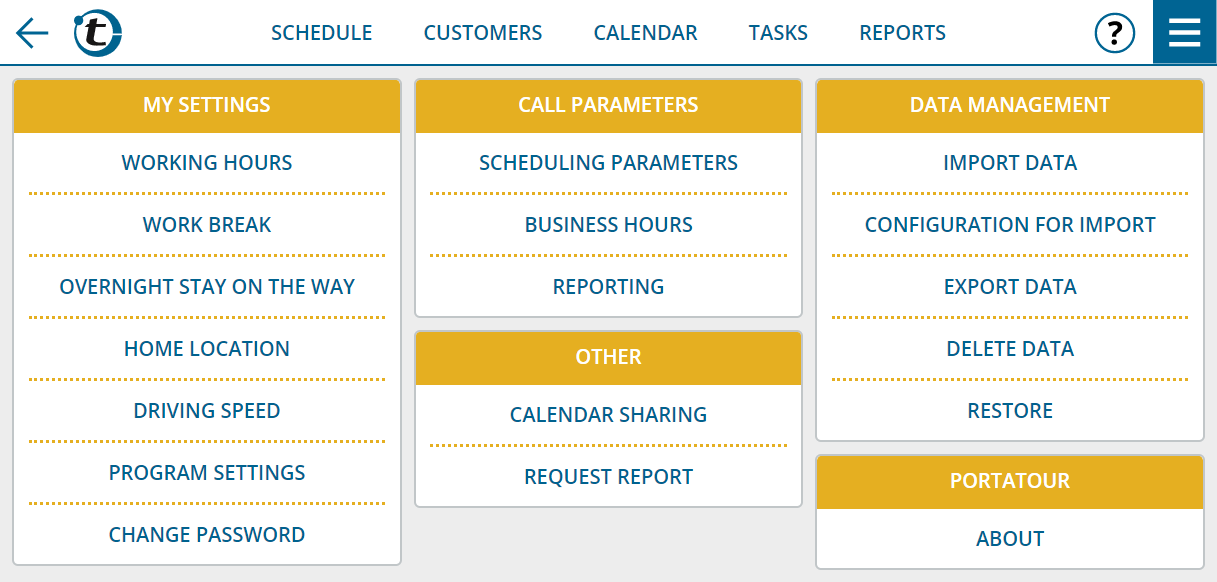Screen dimensions: 1217x582
Task: Go to the Schedule tab
Action: pos(321,33)
